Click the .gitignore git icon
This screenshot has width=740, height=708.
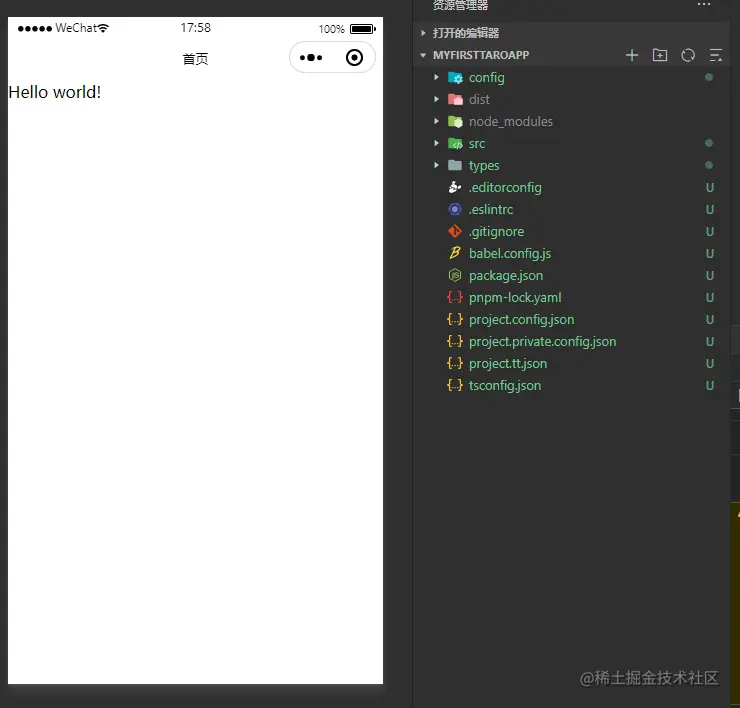[x=455, y=231]
